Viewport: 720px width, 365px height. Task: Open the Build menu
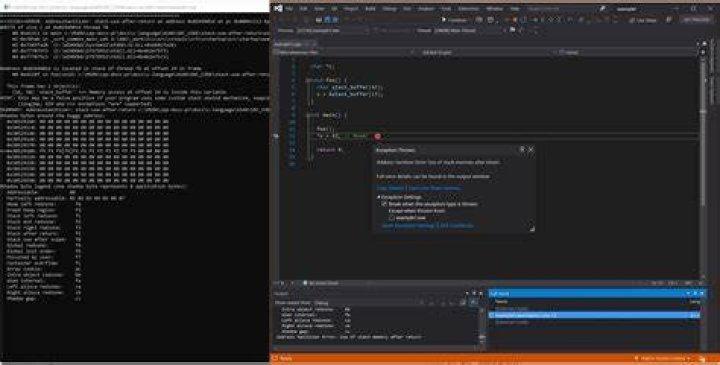pyautogui.click(x=370, y=9)
